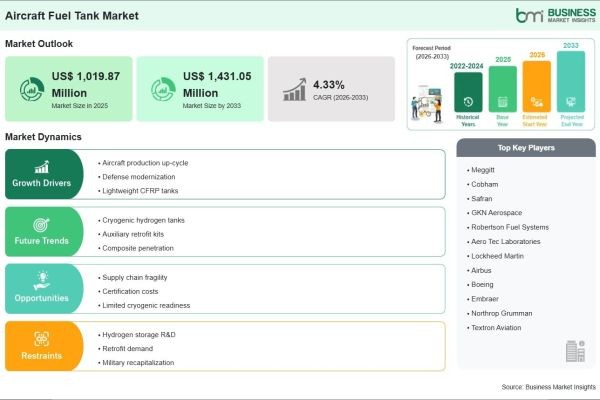Select the Opportunities label
Screen dimensions: 600x400
[41, 298]
